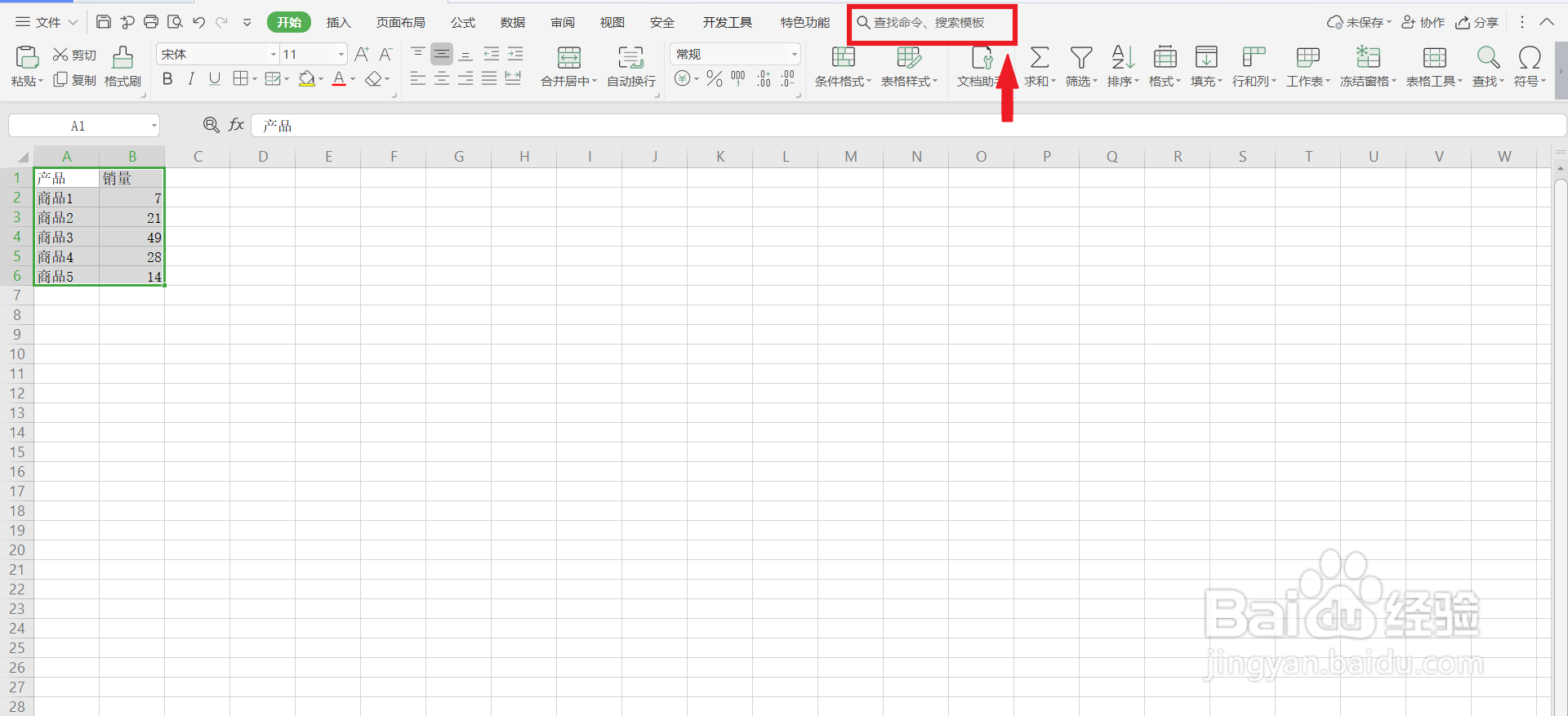
Task: Apply percent style
Action: (x=715, y=78)
